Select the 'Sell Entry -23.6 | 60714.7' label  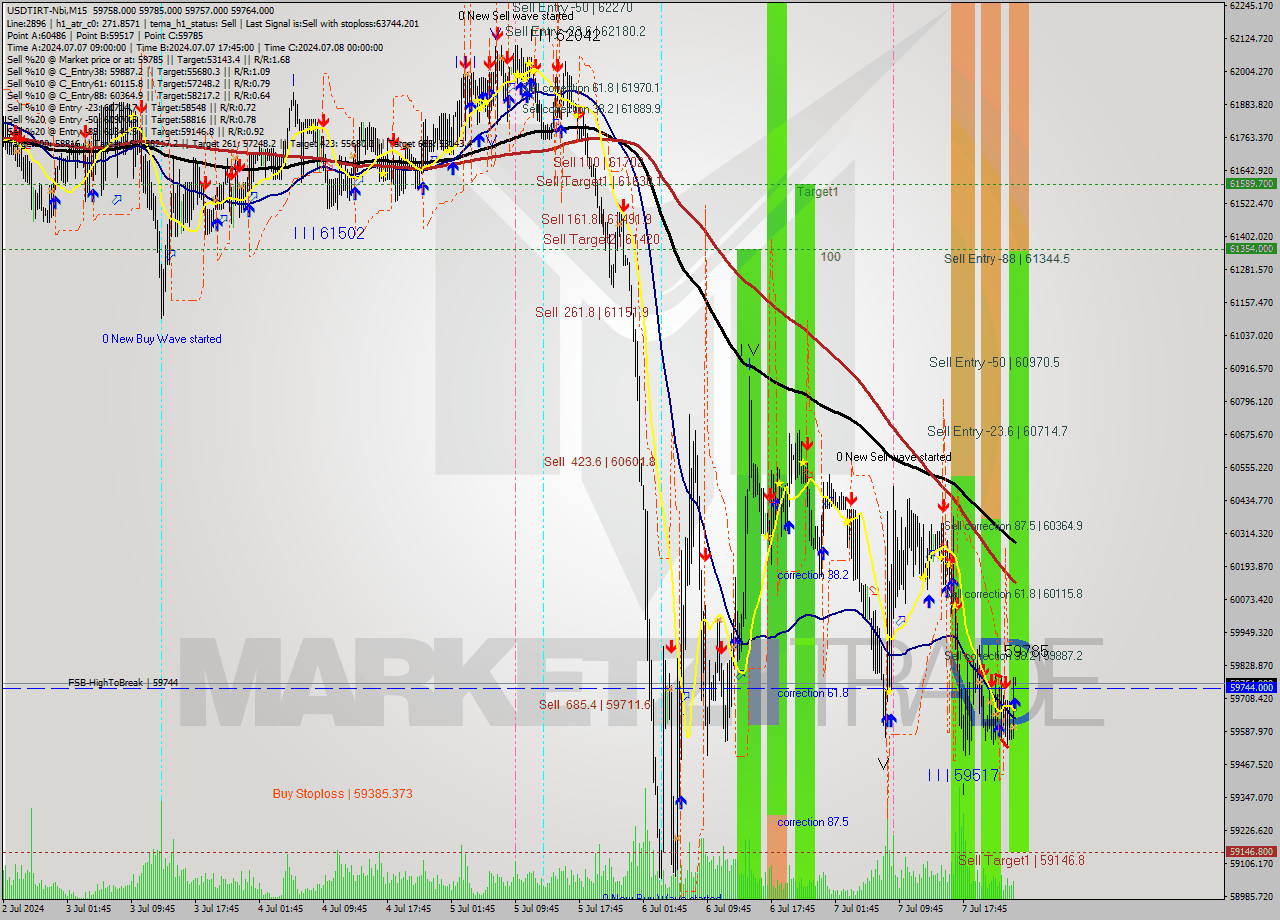pos(997,432)
